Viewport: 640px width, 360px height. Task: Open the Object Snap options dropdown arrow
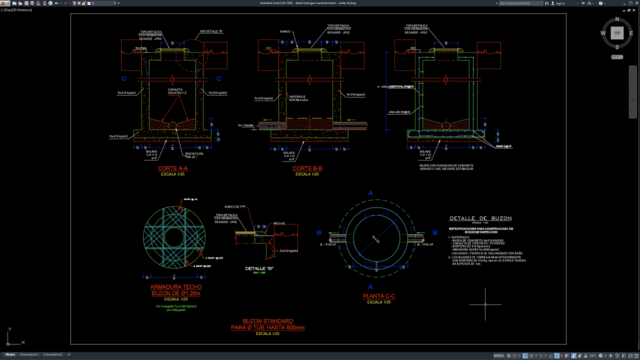pos(562,356)
